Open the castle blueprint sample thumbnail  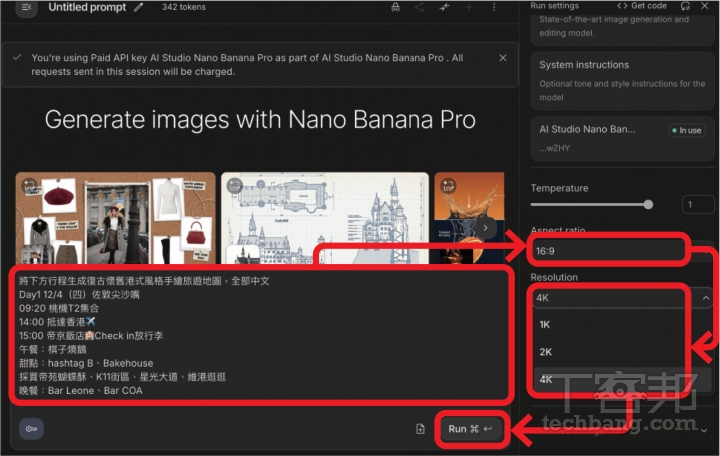[x=325, y=218]
